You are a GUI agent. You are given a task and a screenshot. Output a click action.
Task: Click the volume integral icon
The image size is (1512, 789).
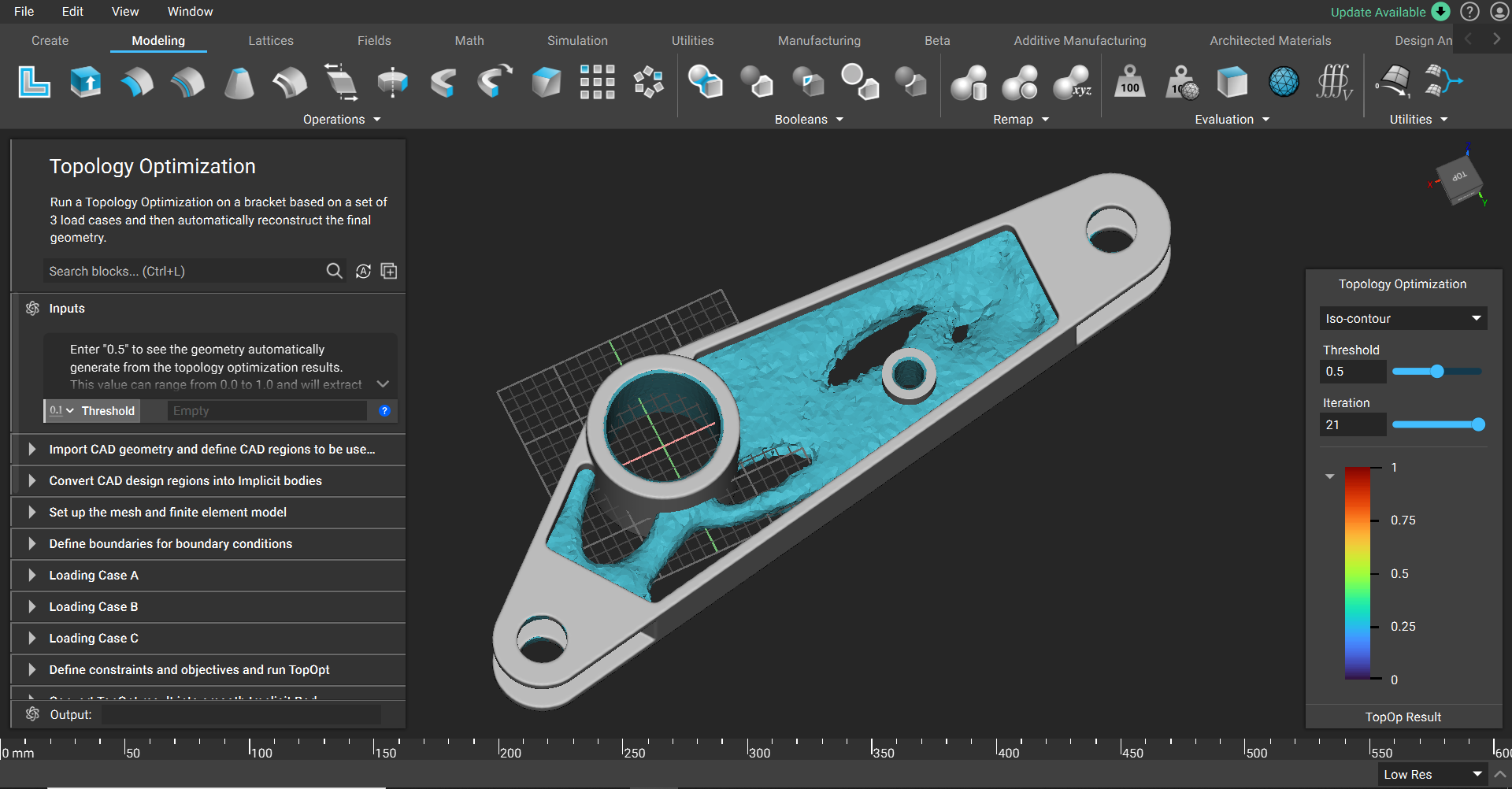(x=1334, y=82)
